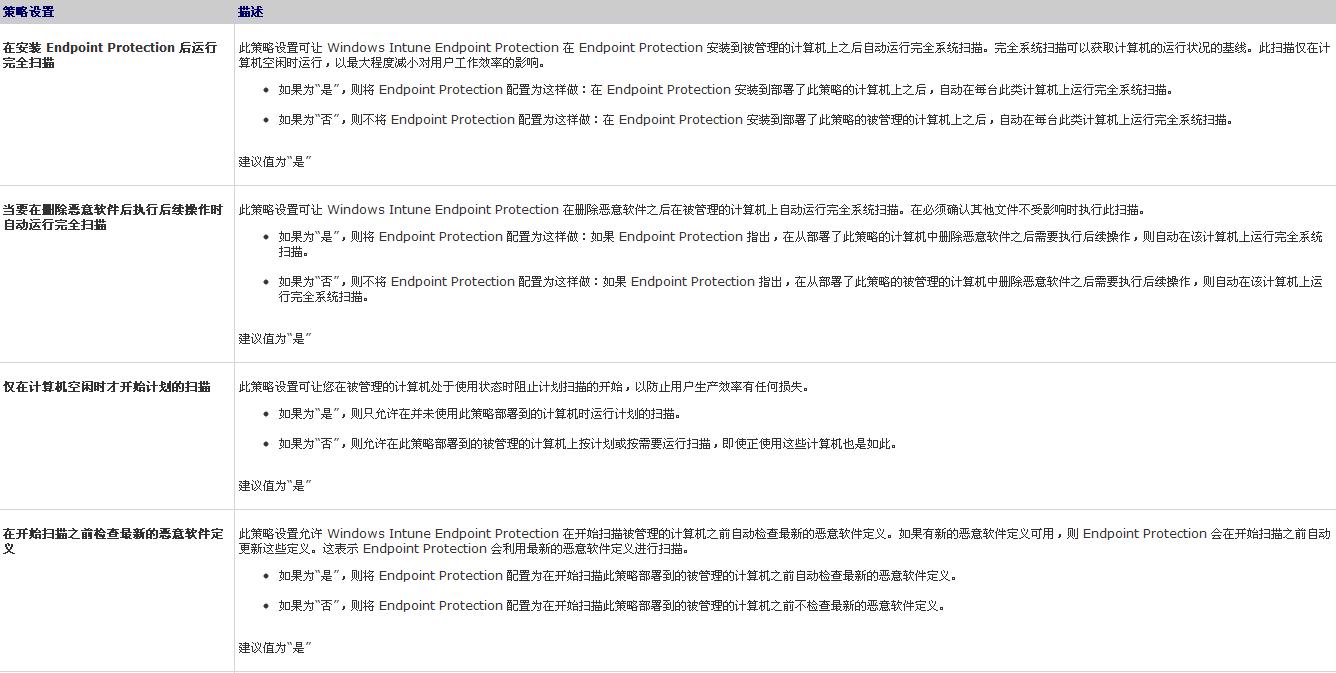Click the 如果为"是" bullet about 之前自动检查最新的恶意软件定义
This screenshot has height=673, width=1336.
(618, 576)
